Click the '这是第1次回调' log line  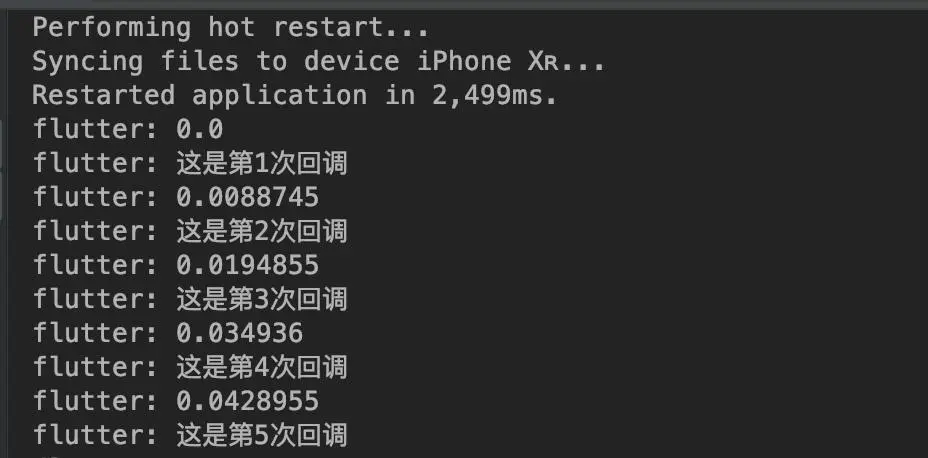point(190,163)
